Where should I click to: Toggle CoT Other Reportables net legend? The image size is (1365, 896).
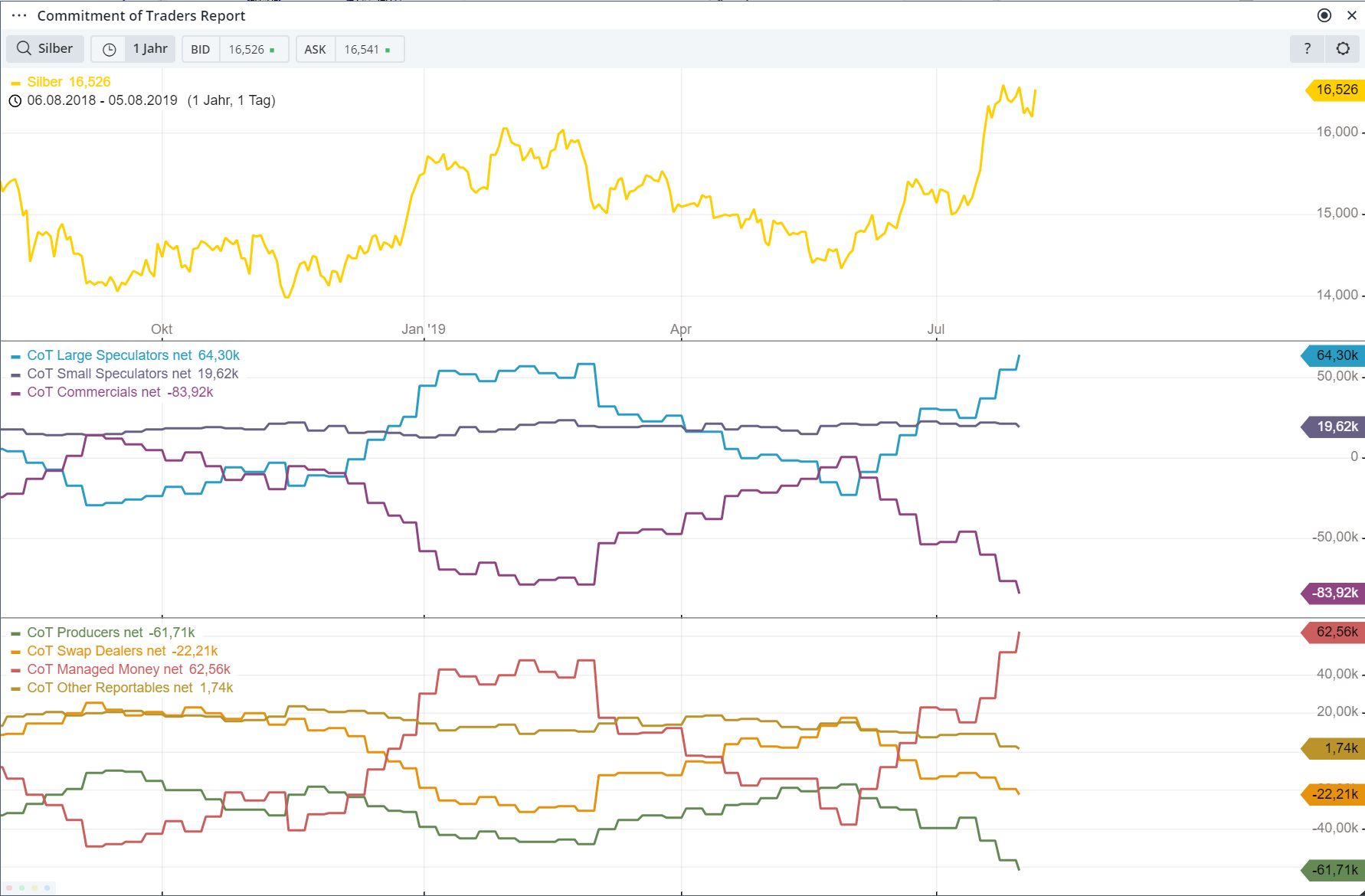tap(122, 688)
